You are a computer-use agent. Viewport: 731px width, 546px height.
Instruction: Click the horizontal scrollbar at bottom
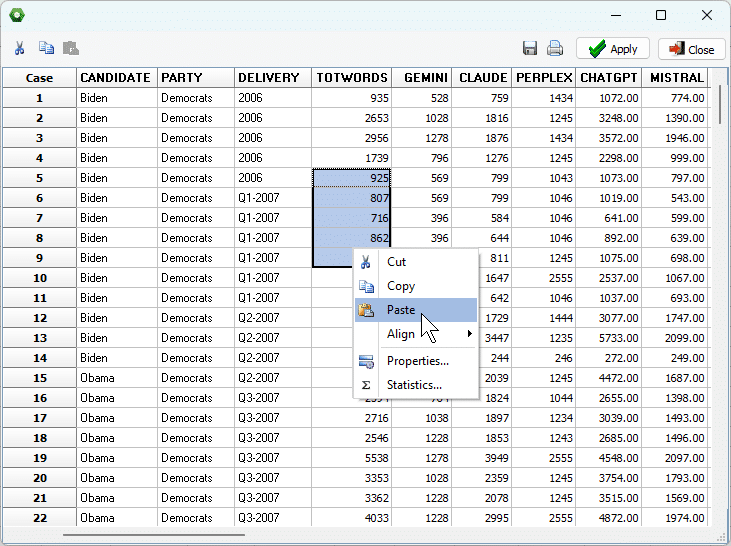pyautogui.click(x=154, y=535)
